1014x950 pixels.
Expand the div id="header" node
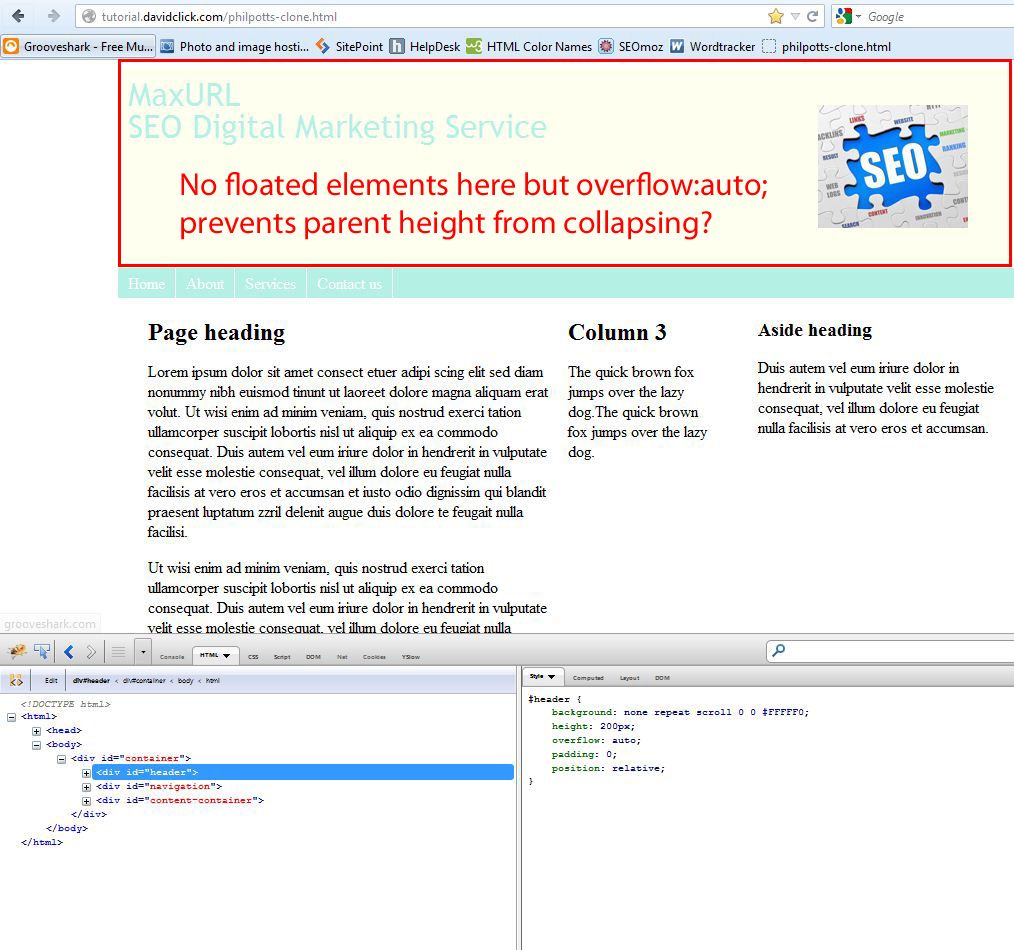point(86,773)
